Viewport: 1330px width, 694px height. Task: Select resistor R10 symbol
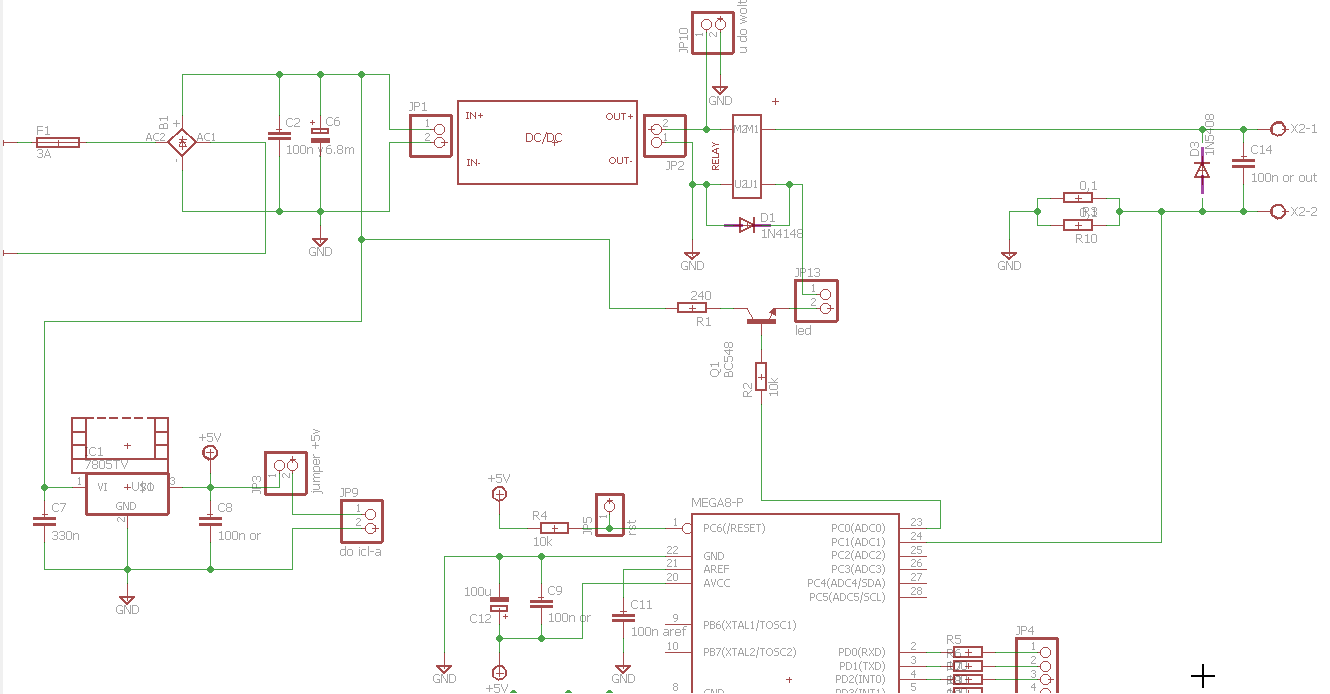(1077, 225)
